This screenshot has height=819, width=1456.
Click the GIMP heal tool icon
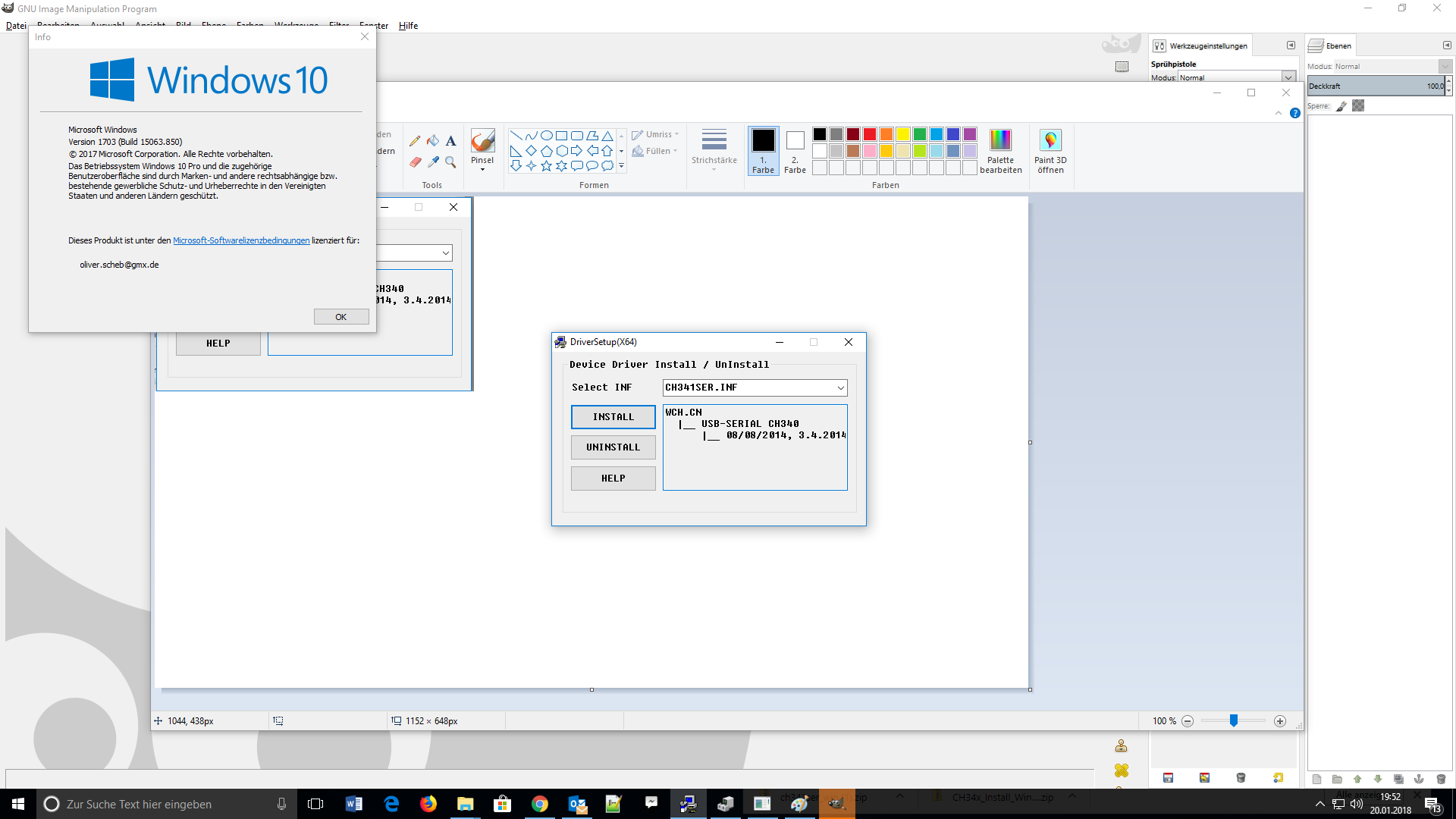click(1121, 770)
